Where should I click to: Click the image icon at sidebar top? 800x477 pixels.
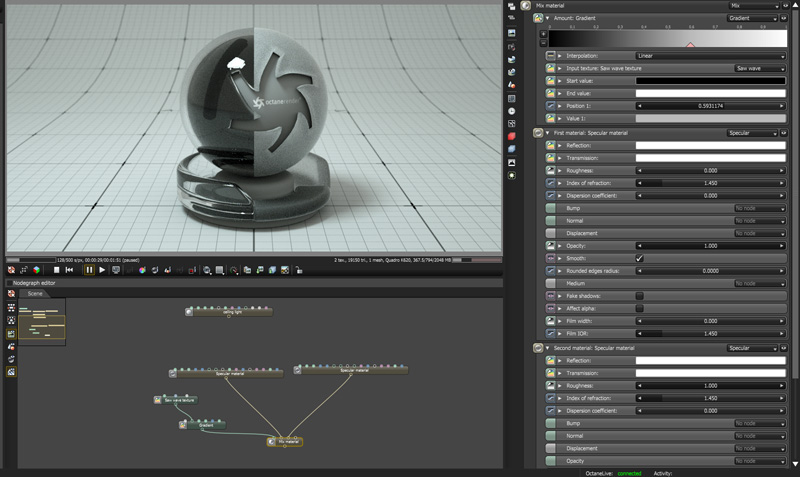coord(512,33)
